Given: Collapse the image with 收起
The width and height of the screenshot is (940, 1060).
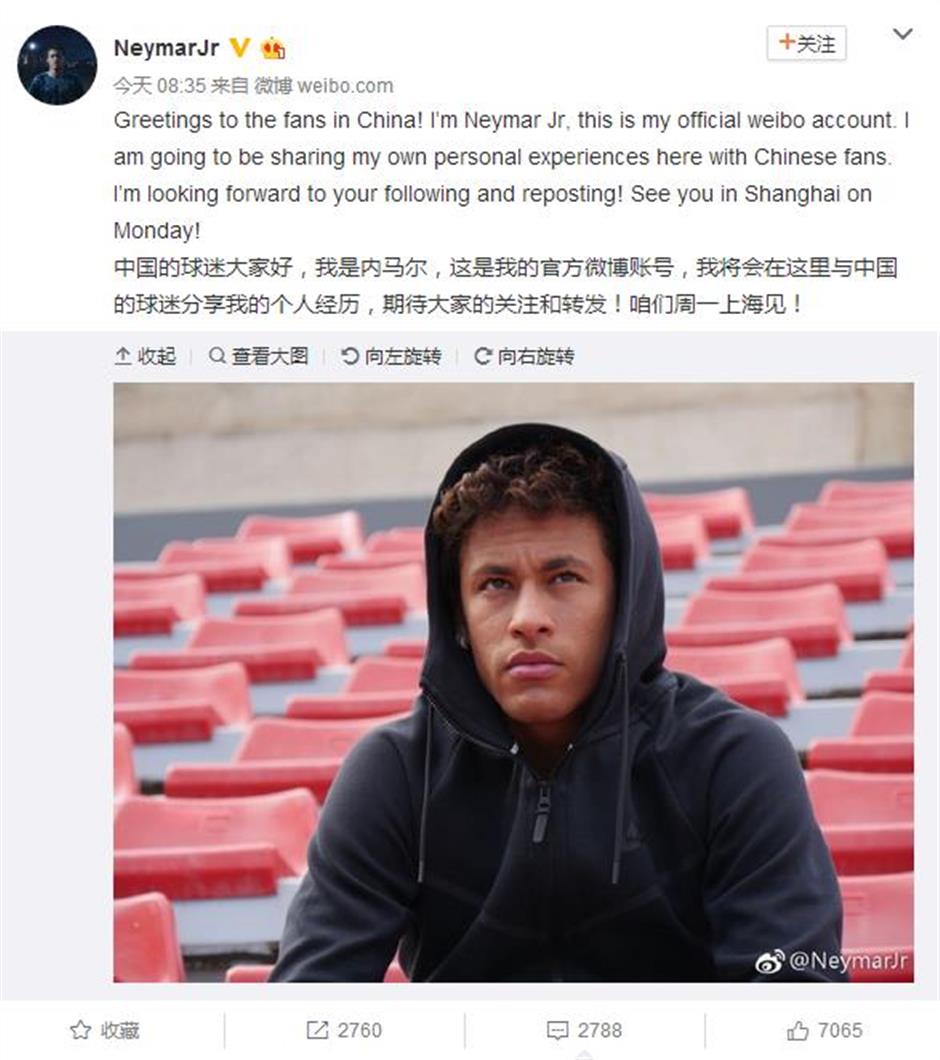Looking at the screenshot, I should tap(145, 356).
